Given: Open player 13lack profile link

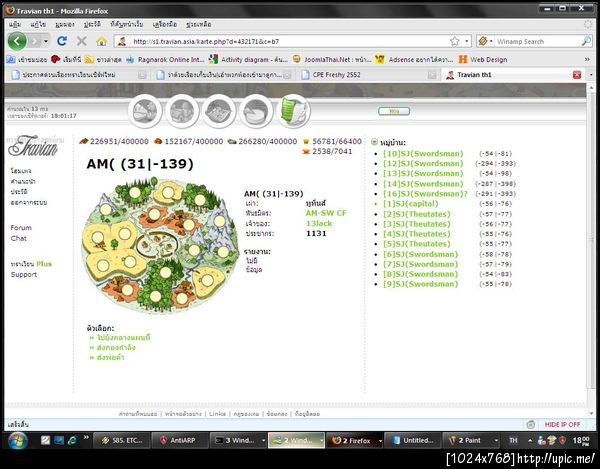Looking at the screenshot, I should click(319, 223).
